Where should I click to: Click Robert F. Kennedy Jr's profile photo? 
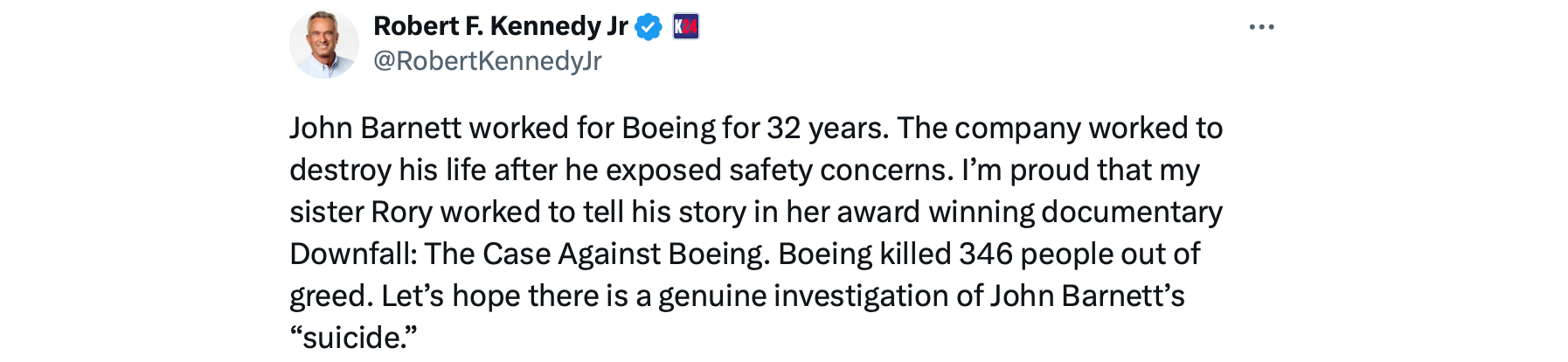tap(324, 44)
